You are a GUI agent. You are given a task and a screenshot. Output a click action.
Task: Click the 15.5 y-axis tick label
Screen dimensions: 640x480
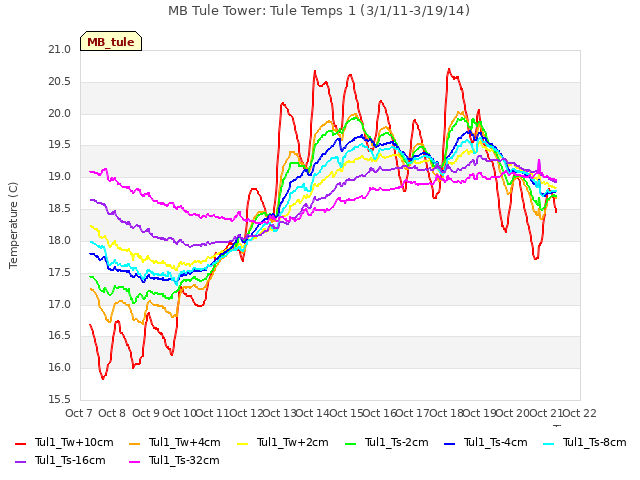pos(60,399)
